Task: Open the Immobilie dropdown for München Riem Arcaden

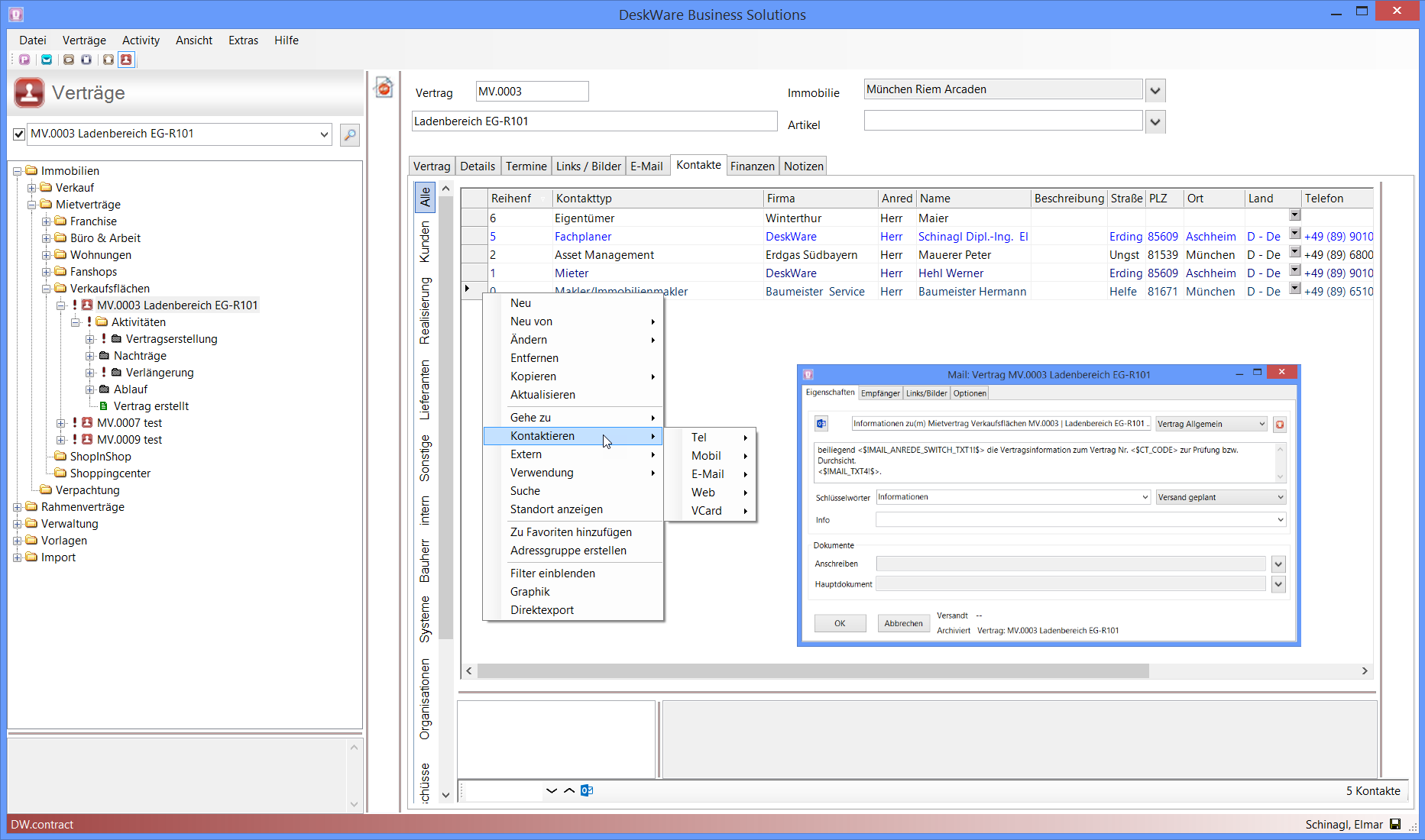Action: 1155,91
